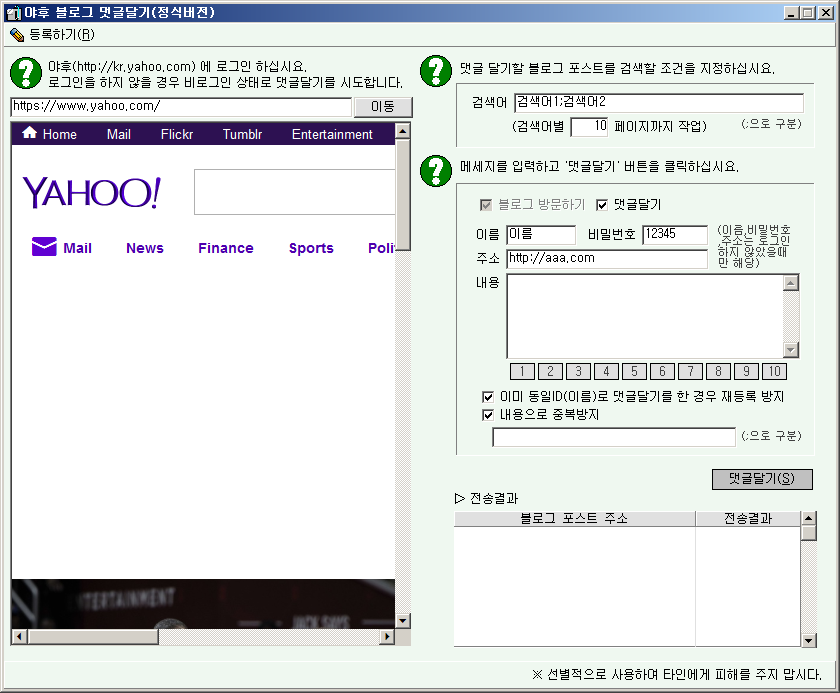
Task: Click the help icon beside search conditions
Action: click(436, 69)
